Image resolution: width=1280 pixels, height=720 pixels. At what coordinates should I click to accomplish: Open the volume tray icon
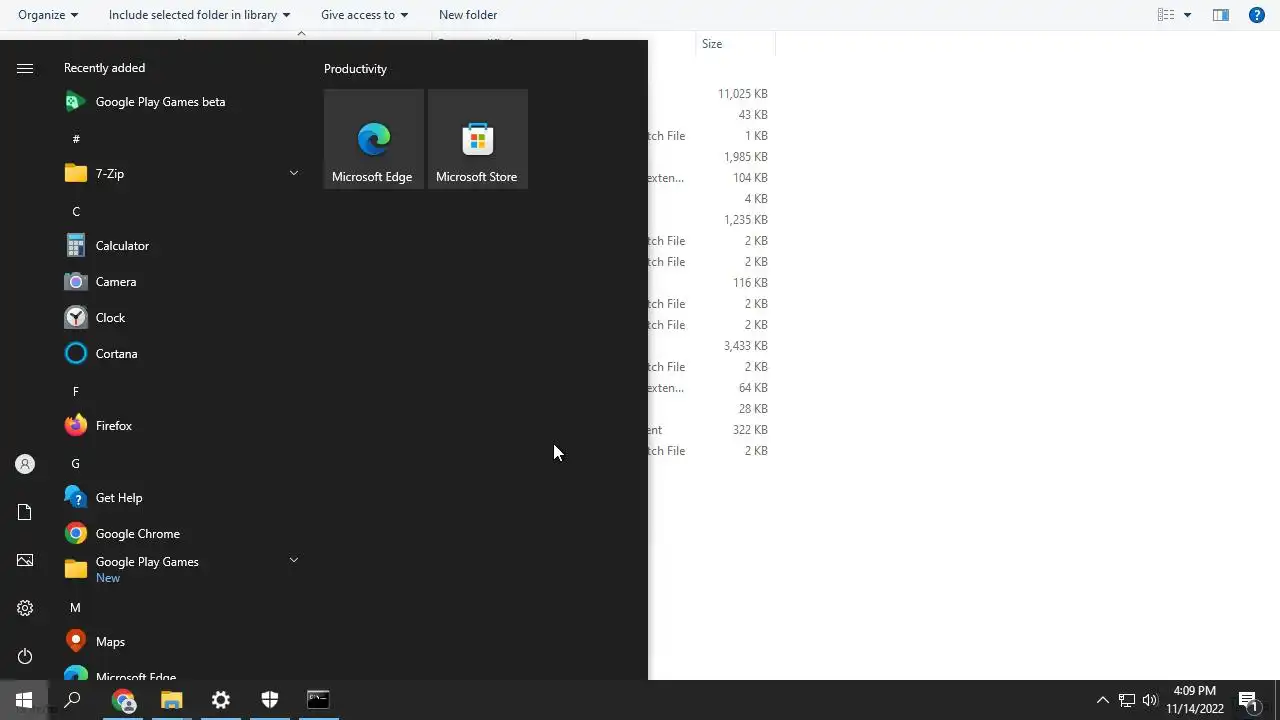click(1150, 700)
